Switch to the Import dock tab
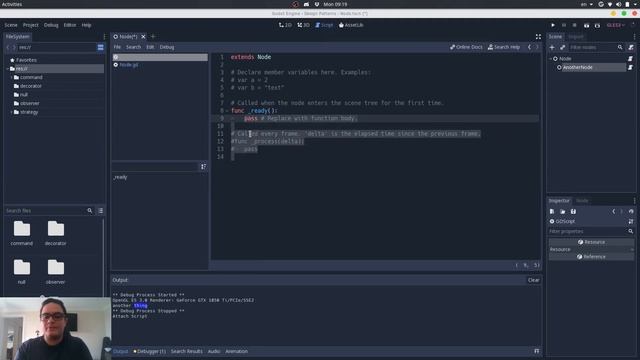 click(x=576, y=37)
